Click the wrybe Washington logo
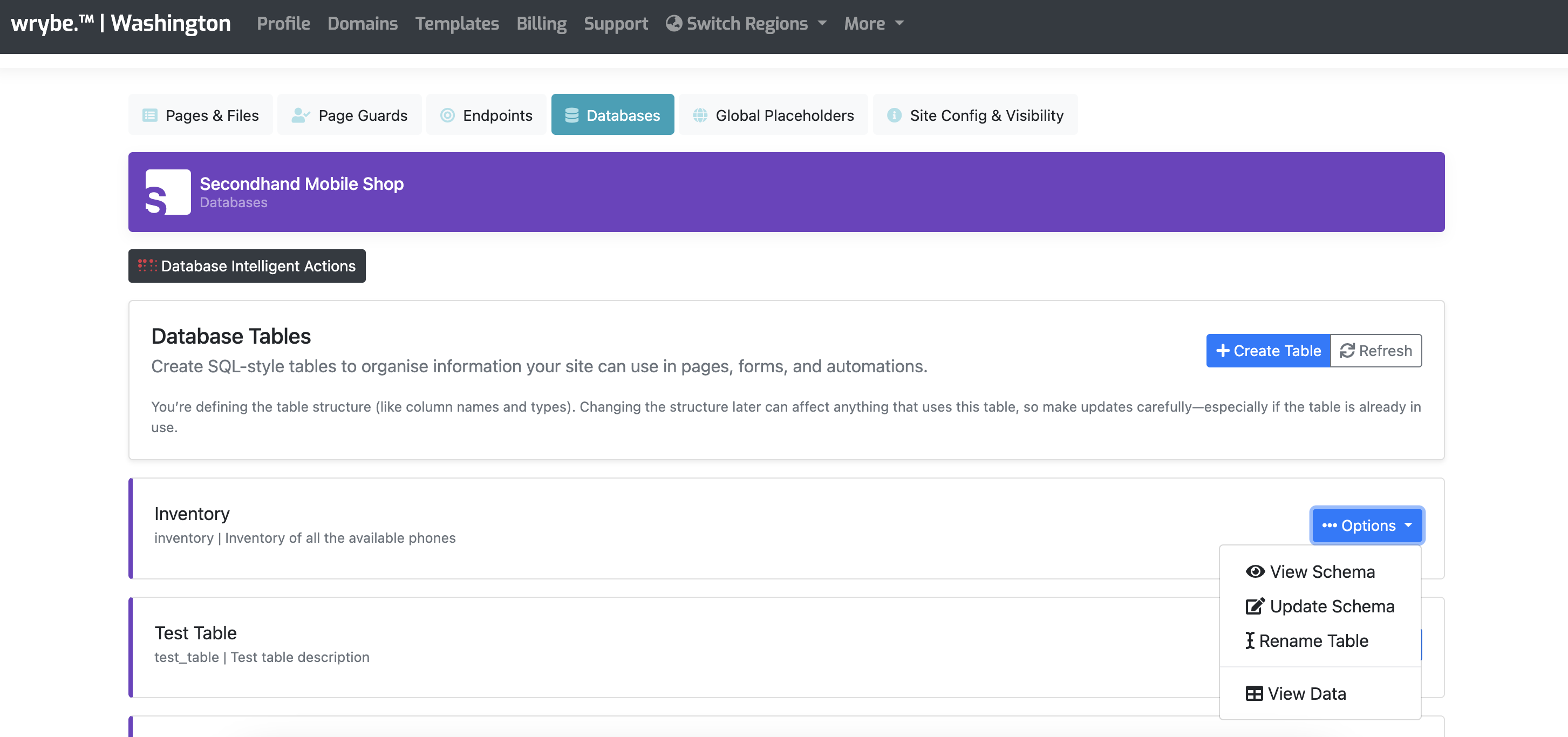 coord(120,23)
